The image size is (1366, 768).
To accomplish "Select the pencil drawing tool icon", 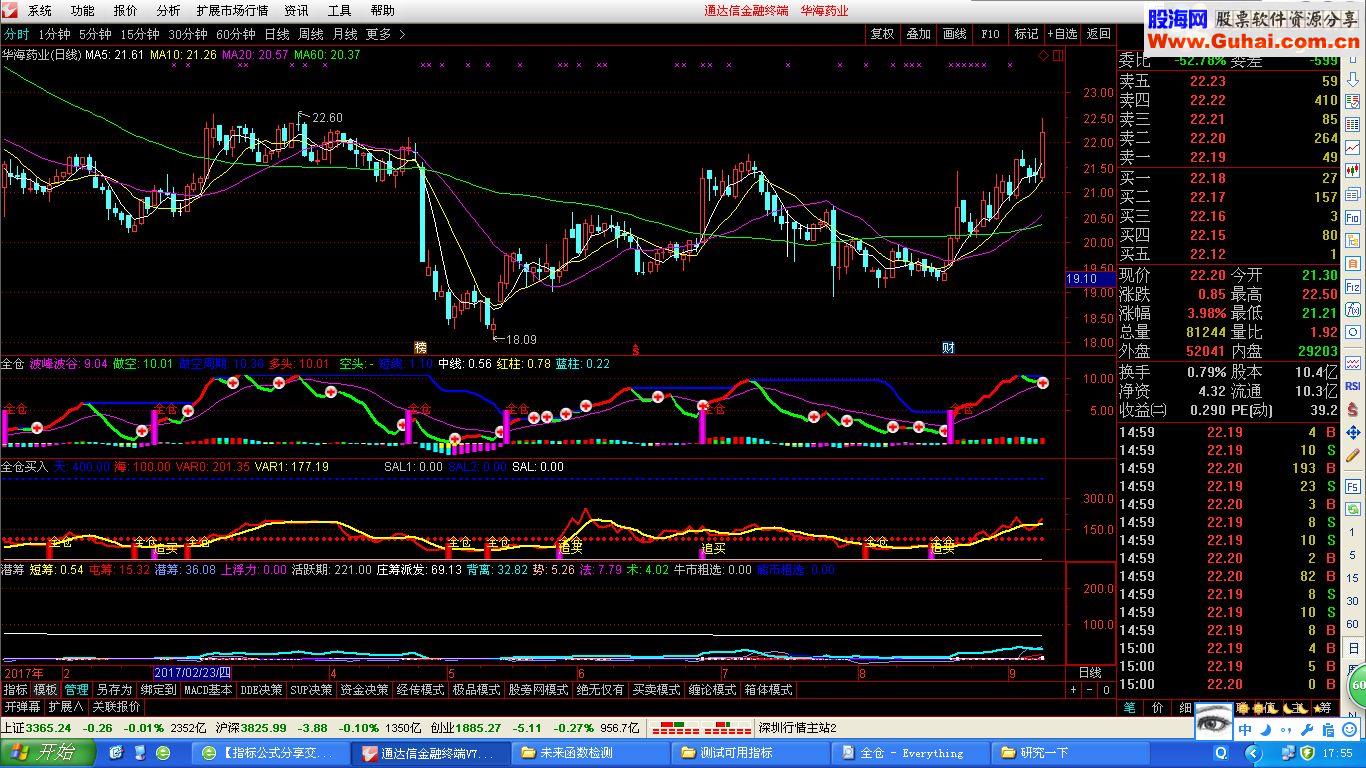I will click(x=1353, y=455).
